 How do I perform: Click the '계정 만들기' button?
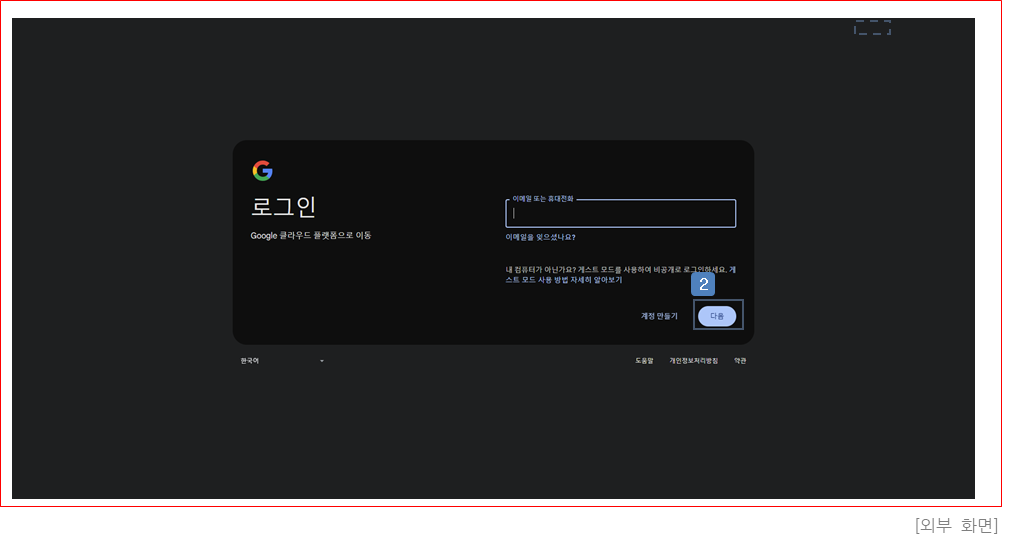[x=659, y=316]
